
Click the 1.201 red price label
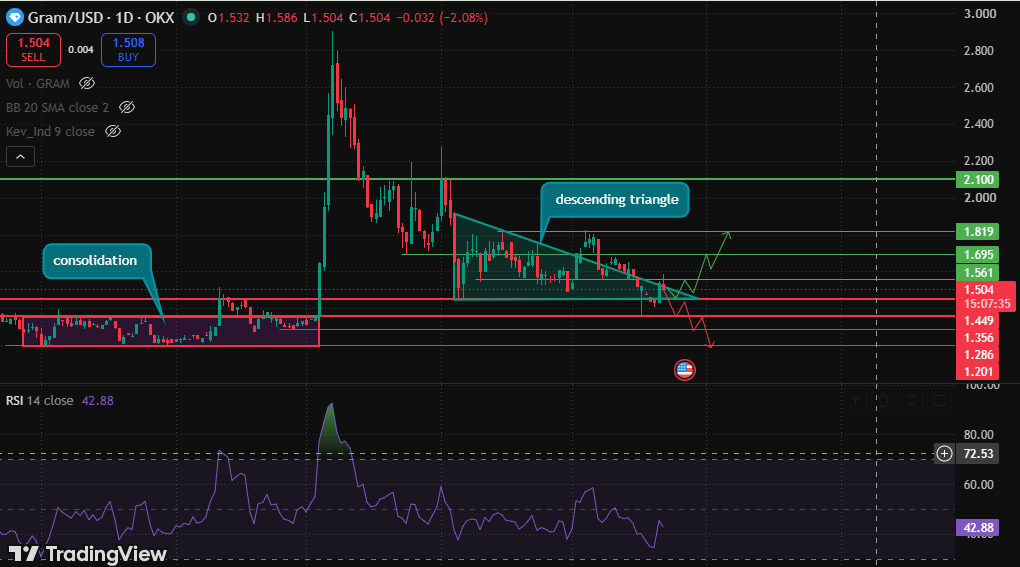[977, 371]
